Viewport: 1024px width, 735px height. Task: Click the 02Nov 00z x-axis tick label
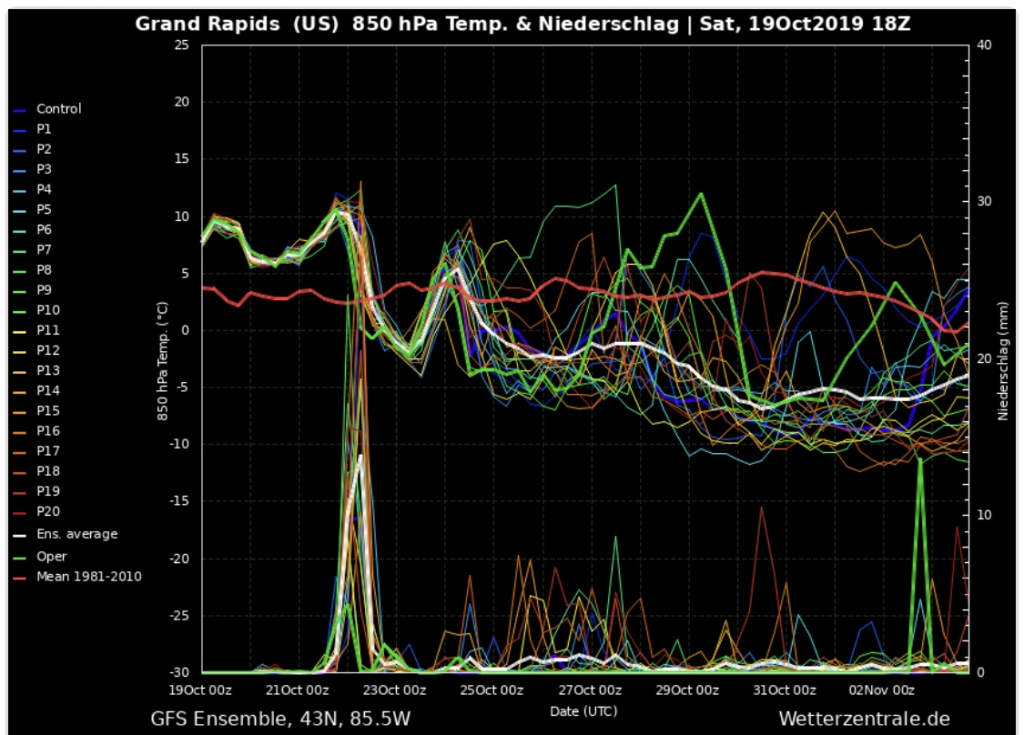click(x=880, y=690)
